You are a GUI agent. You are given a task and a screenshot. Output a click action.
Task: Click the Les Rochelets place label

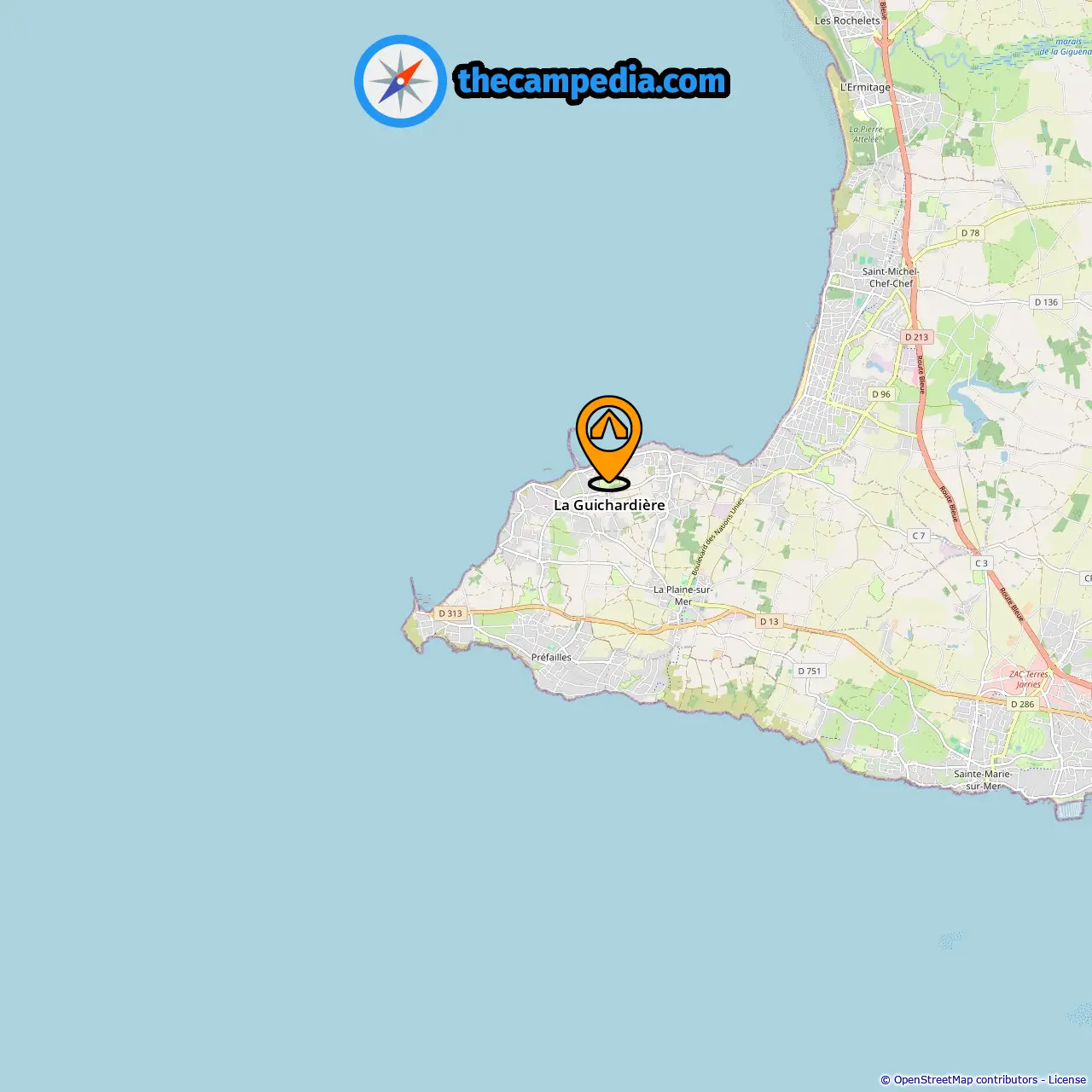tap(847, 20)
